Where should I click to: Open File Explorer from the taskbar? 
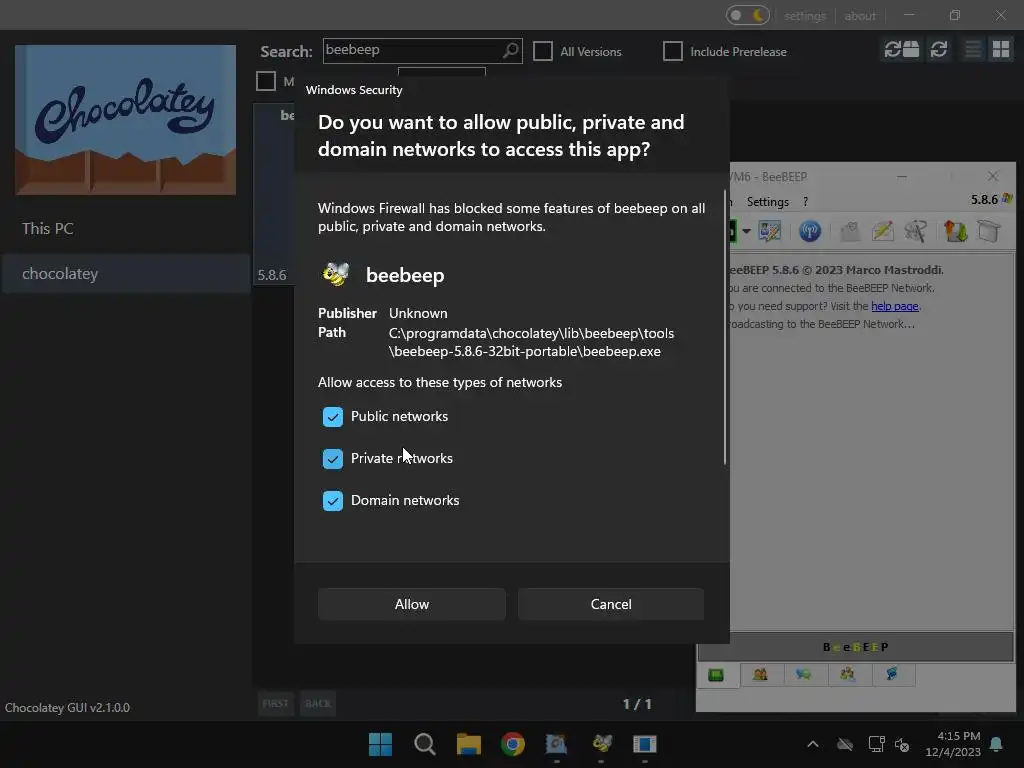[469, 744]
